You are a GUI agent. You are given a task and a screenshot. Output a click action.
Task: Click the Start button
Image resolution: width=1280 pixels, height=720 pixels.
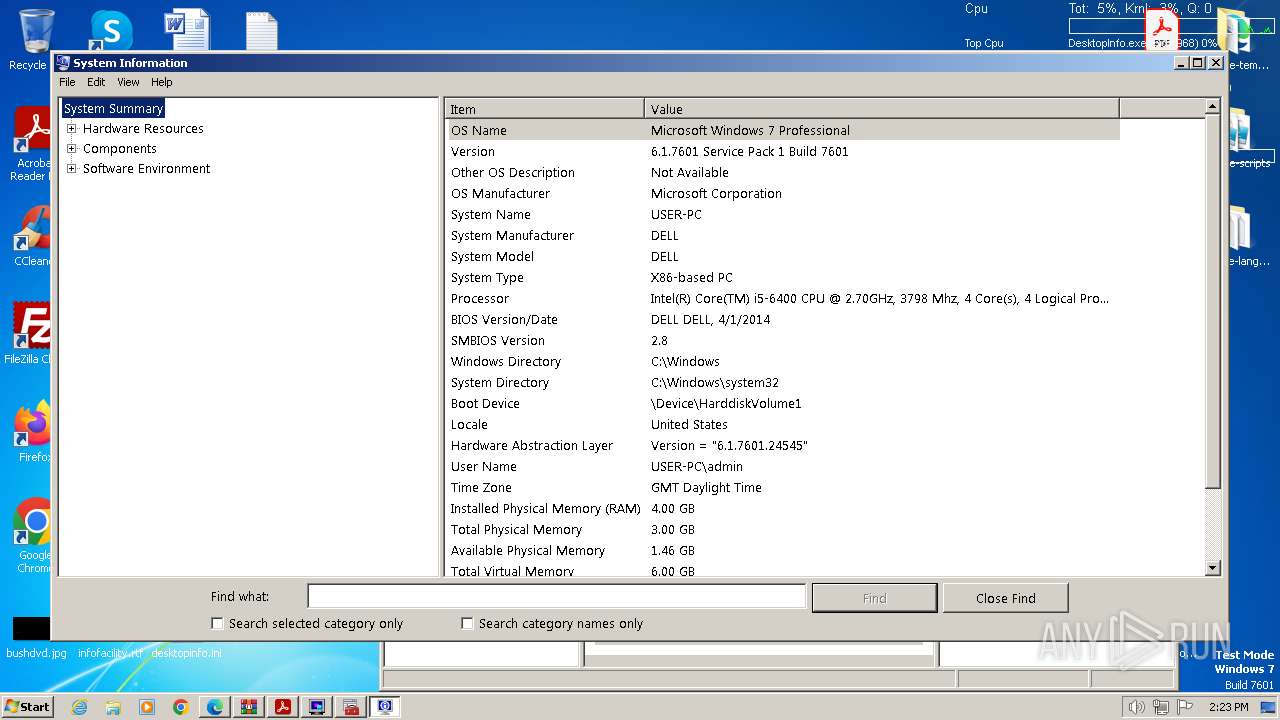[27, 707]
